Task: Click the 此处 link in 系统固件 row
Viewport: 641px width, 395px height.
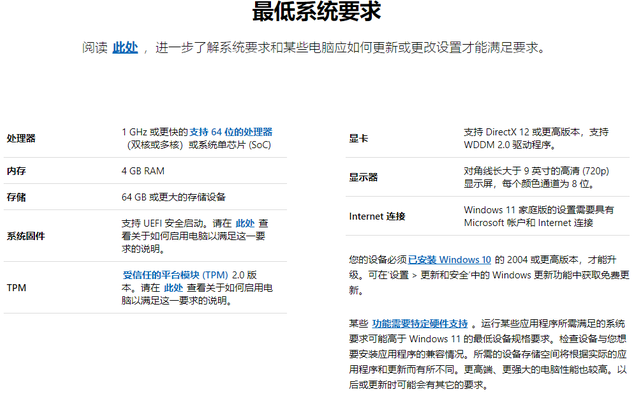Action: (x=245, y=223)
